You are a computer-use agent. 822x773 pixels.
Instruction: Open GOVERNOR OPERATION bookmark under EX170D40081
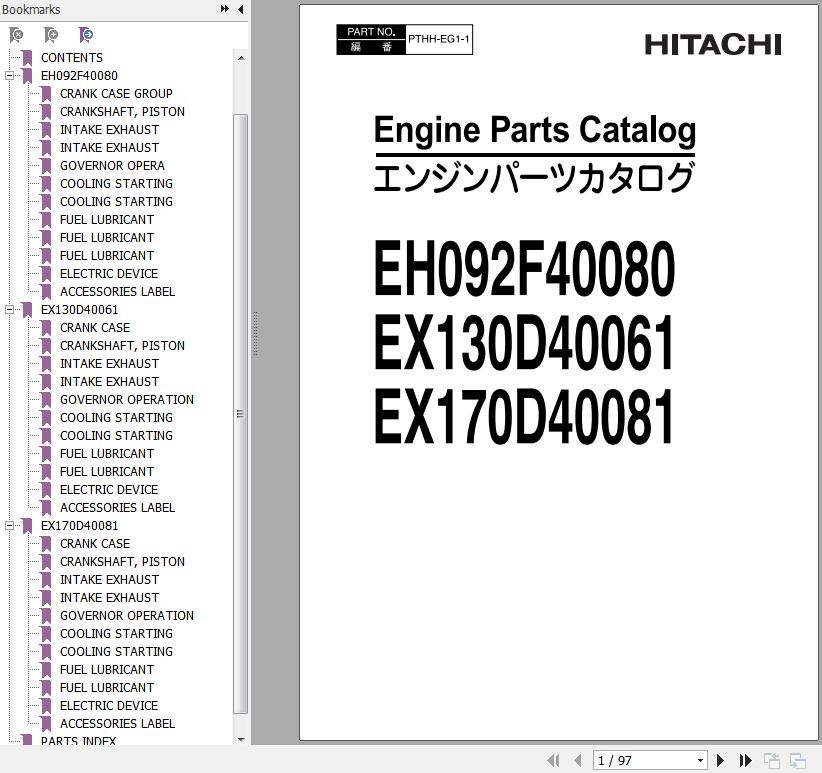click(127, 616)
